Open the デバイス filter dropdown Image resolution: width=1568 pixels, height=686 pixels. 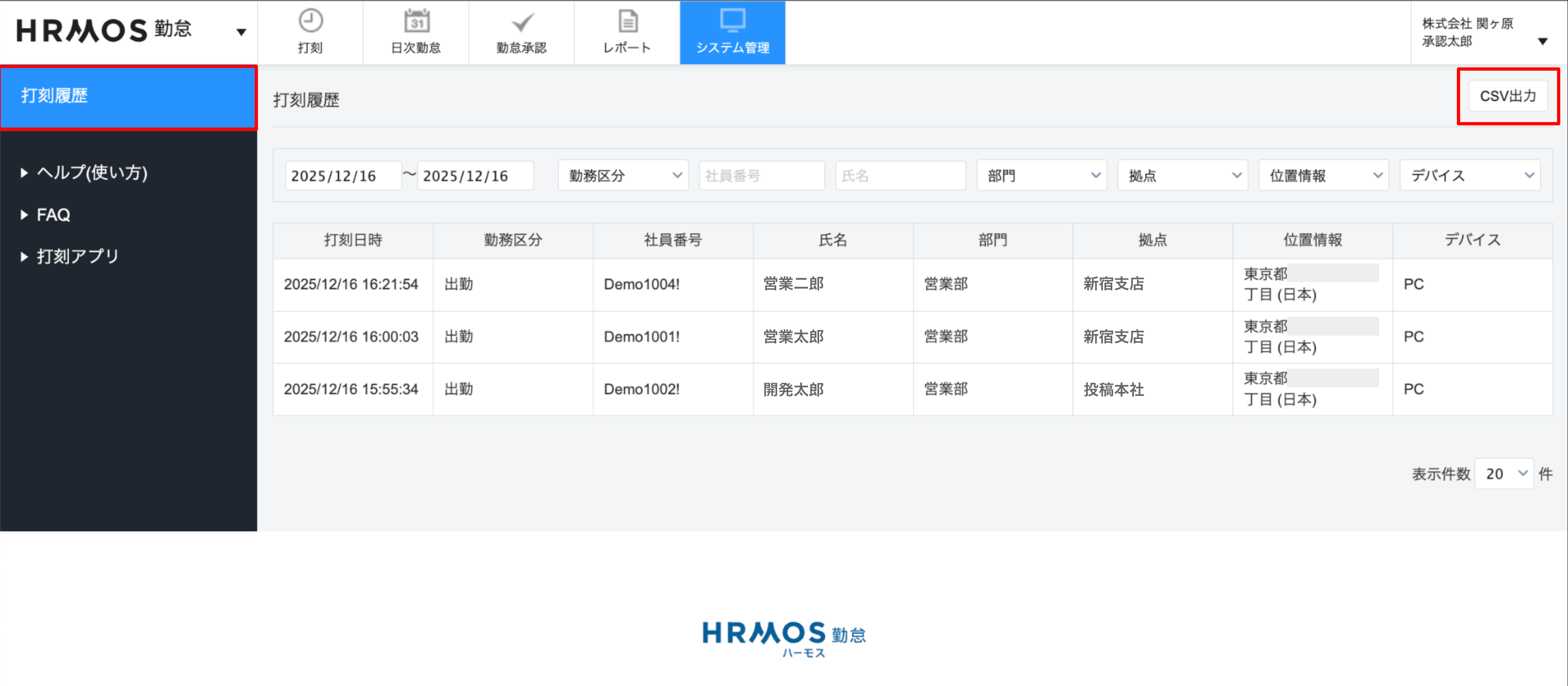[x=1470, y=176]
